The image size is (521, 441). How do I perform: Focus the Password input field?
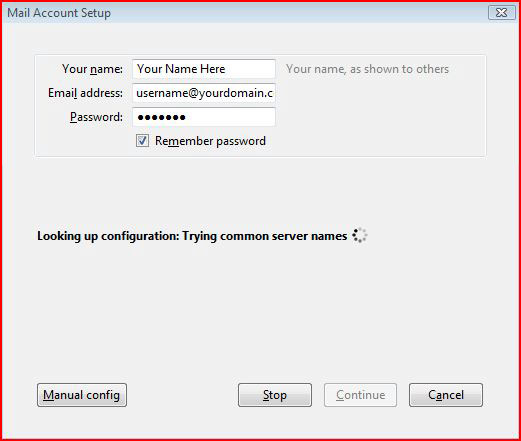(x=204, y=117)
